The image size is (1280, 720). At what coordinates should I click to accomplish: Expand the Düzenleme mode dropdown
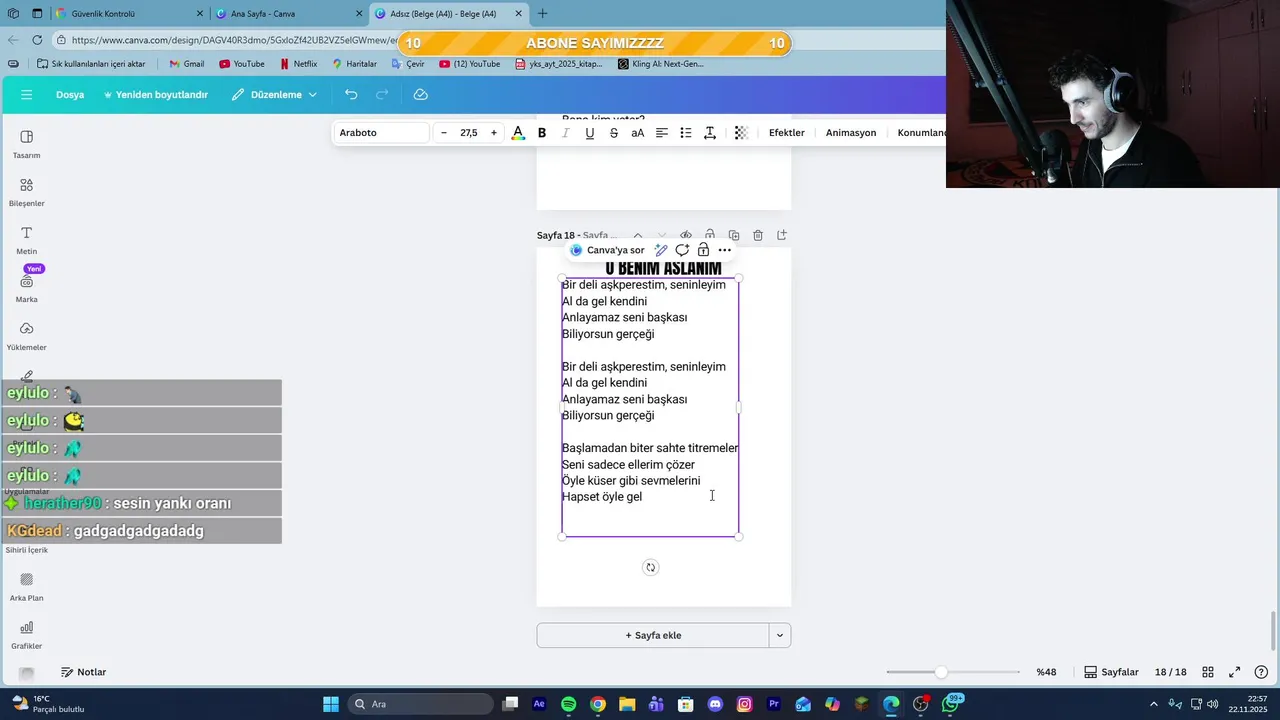275,94
